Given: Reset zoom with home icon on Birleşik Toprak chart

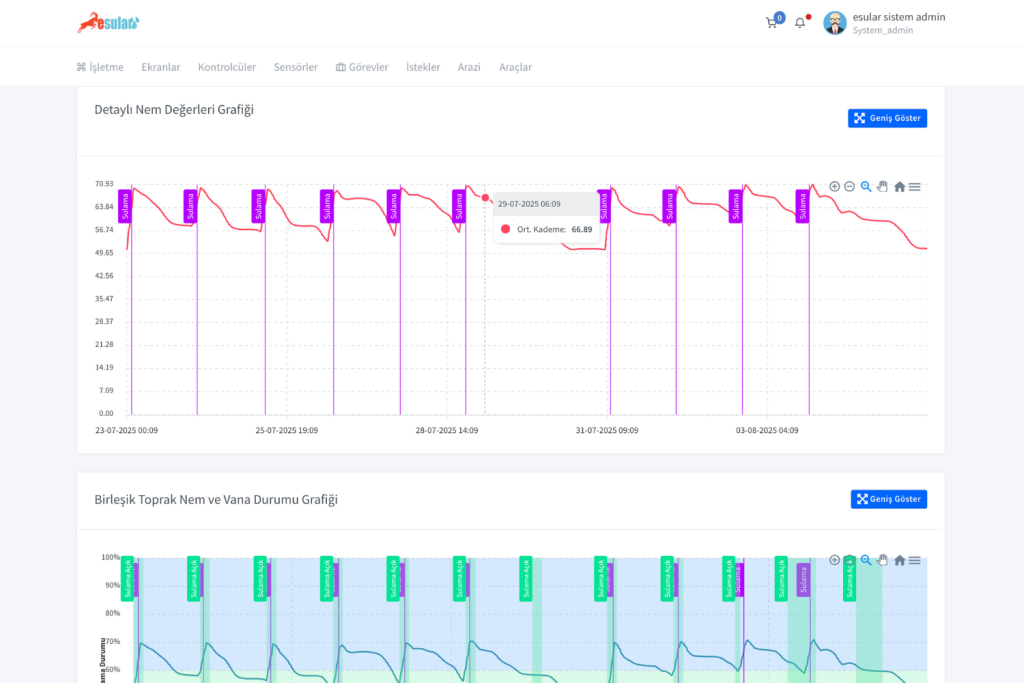Looking at the screenshot, I should pyautogui.click(x=899, y=560).
